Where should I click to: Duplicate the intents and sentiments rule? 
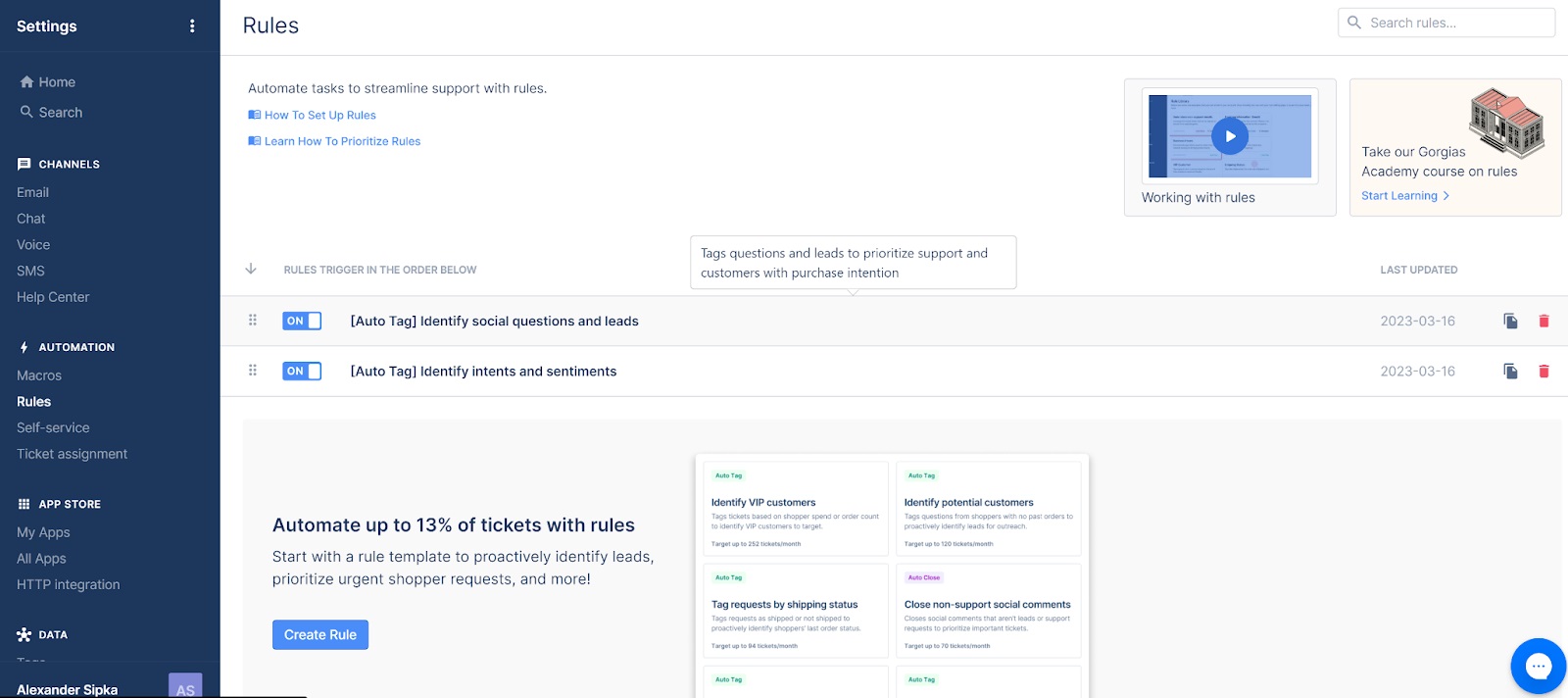[x=1510, y=372]
